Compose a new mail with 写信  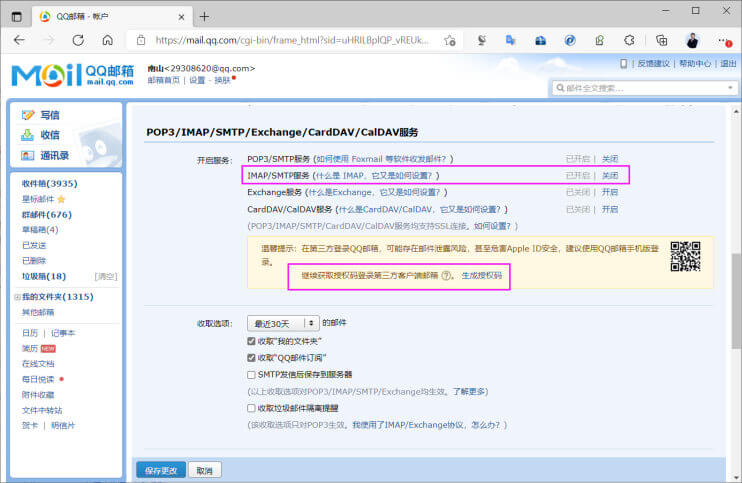(50, 115)
